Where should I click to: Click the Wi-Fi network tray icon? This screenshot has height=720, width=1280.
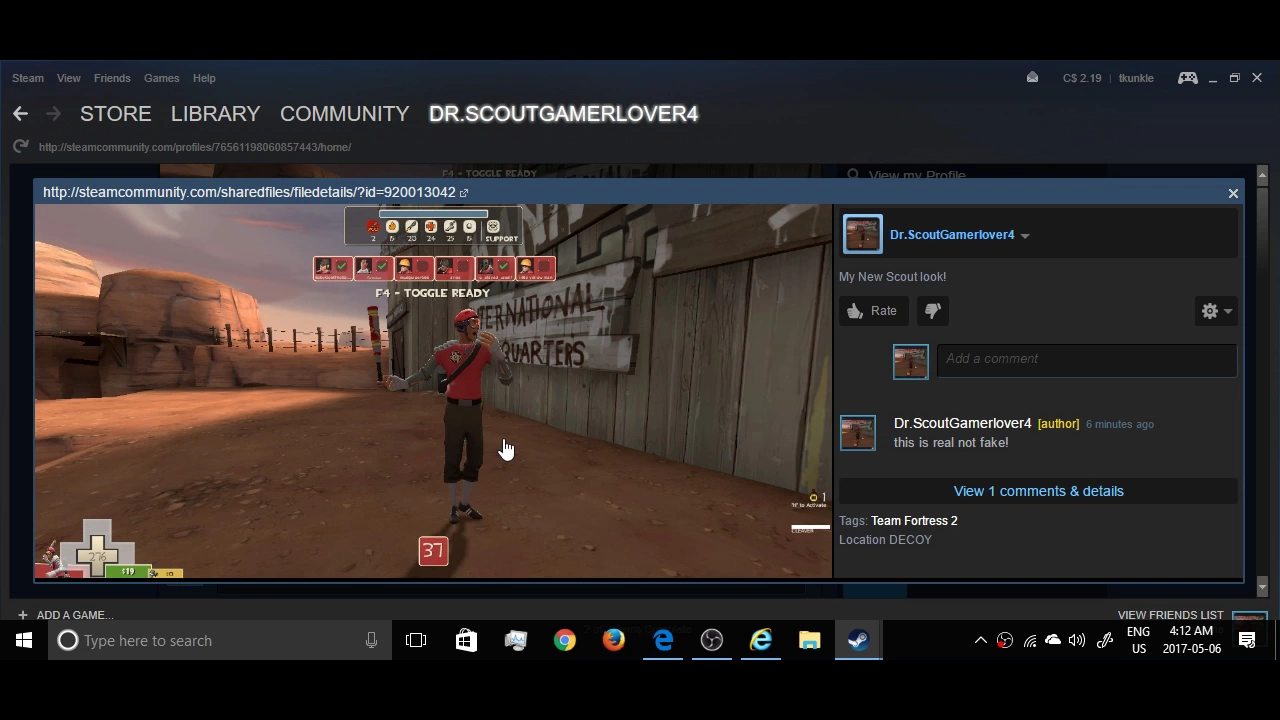[x=1029, y=641]
